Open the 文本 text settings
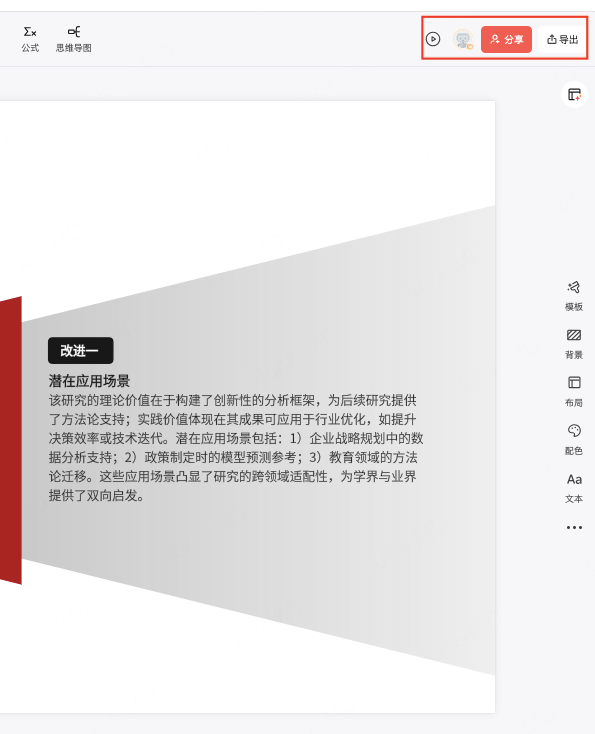The height and width of the screenshot is (734, 595). pyautogui.click(x=574, y=488)
